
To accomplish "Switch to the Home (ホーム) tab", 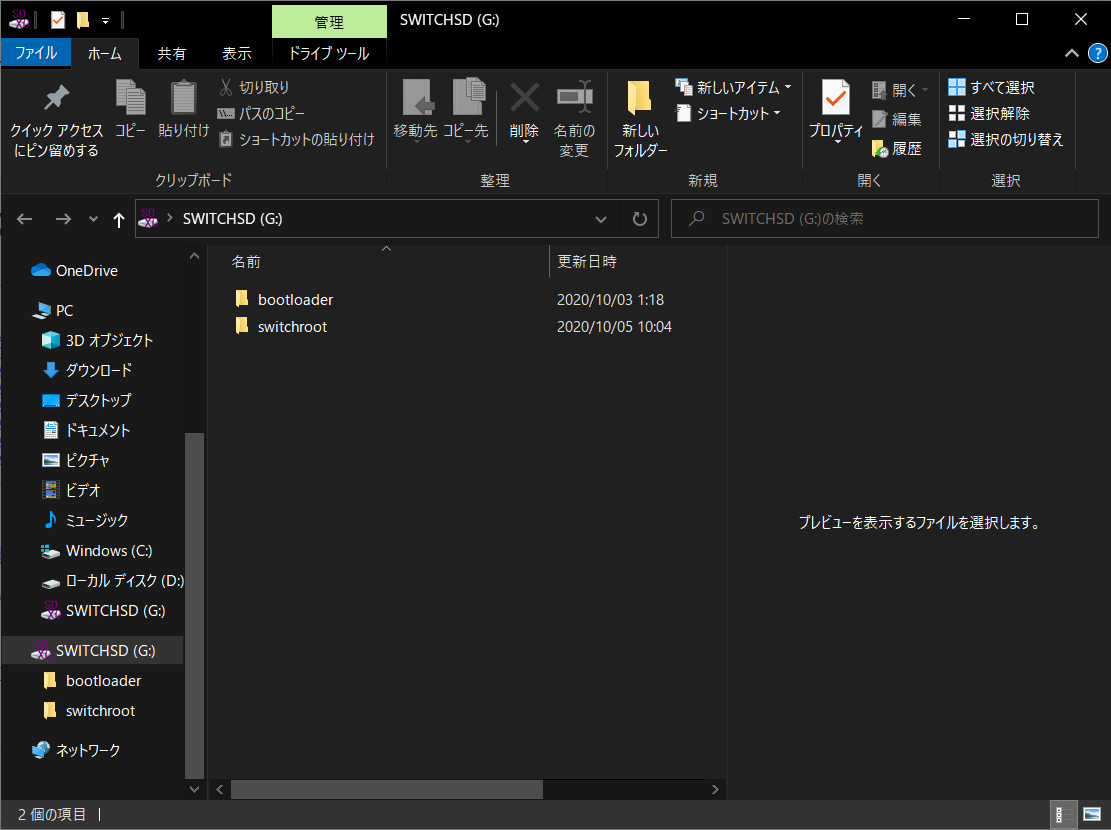I will point(105,54).
